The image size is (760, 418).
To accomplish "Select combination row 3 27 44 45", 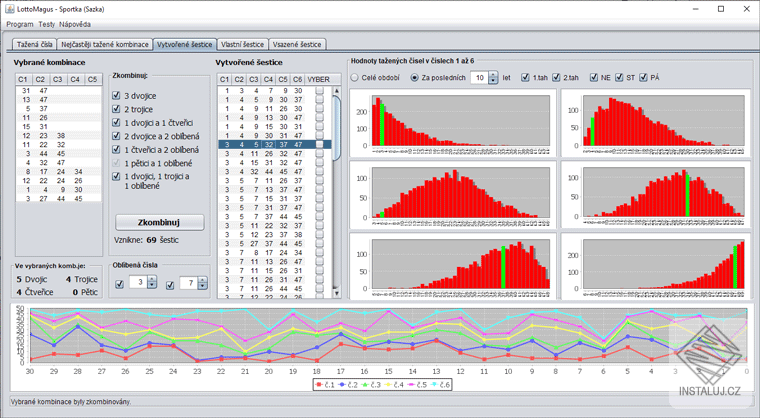I will point(59,199).
